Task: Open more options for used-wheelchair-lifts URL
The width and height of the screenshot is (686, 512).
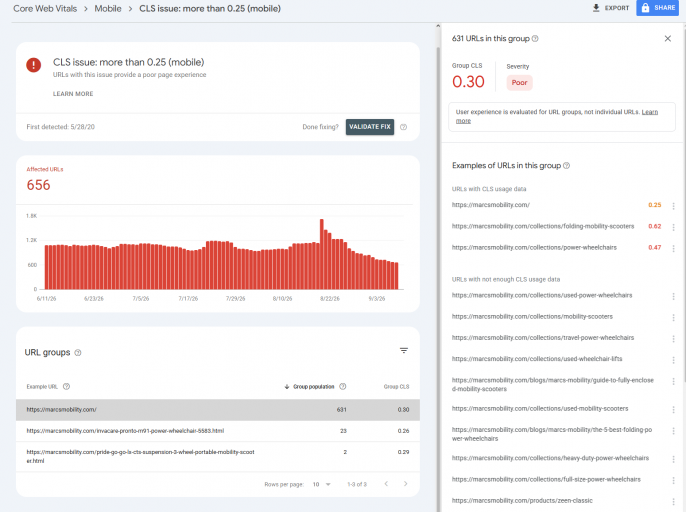Action: click(673, 360)
